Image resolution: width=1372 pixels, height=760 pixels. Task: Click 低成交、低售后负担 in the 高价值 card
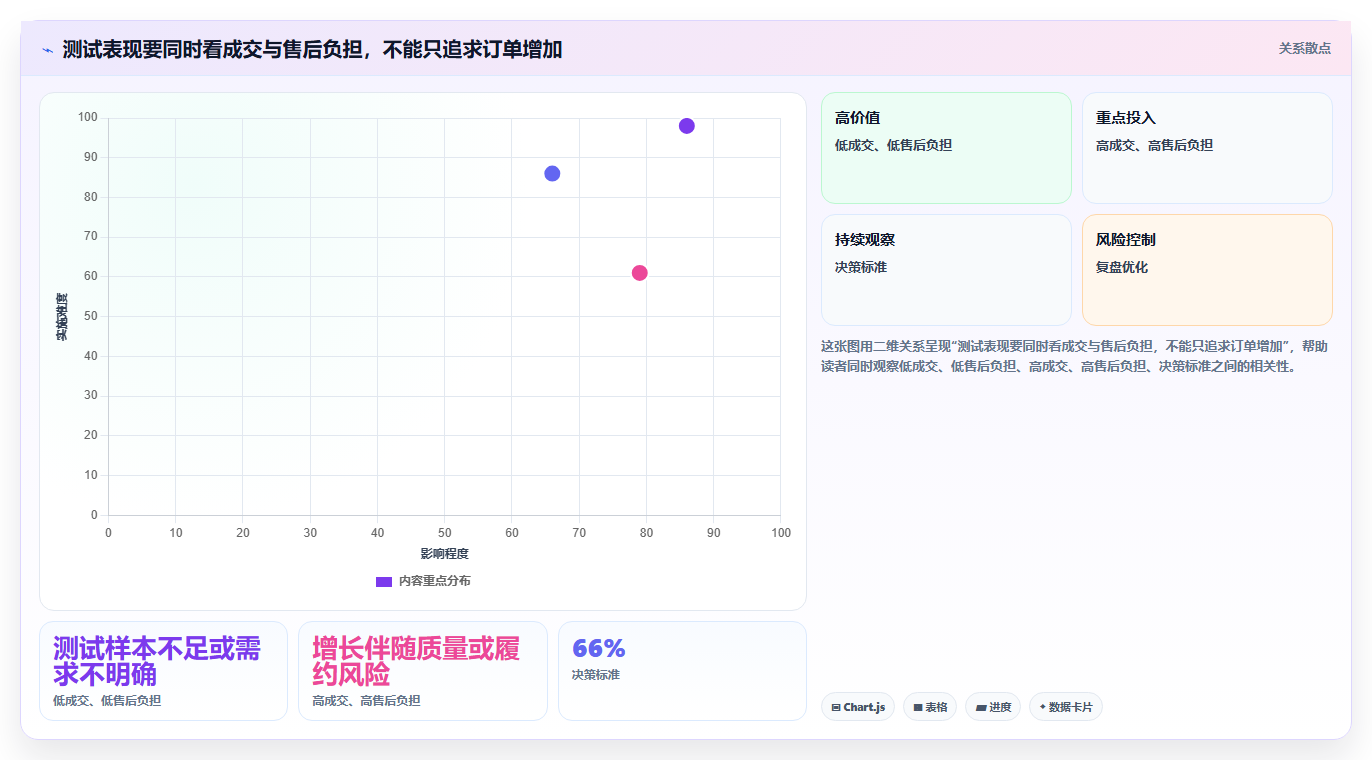pos(893,146)
